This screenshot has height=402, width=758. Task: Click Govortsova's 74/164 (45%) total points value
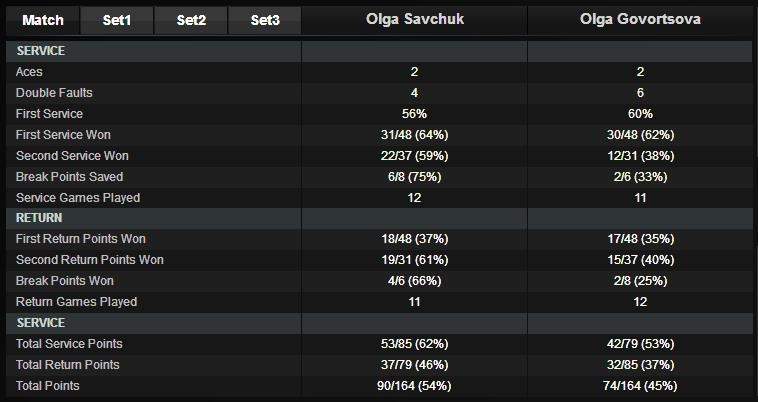pyautogui.click(x=640, y=386)
